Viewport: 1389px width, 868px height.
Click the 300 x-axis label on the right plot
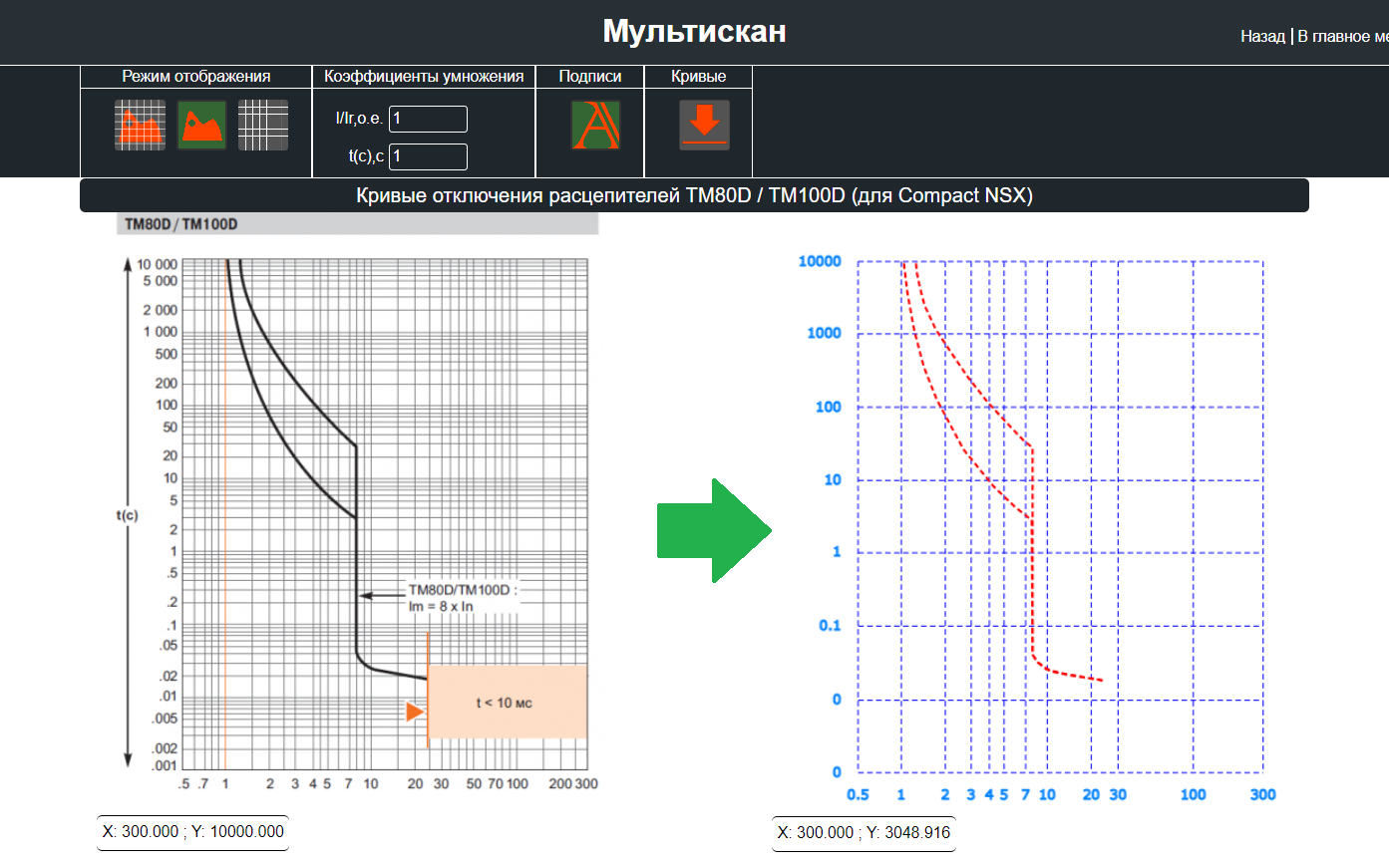click(1262, 794)
